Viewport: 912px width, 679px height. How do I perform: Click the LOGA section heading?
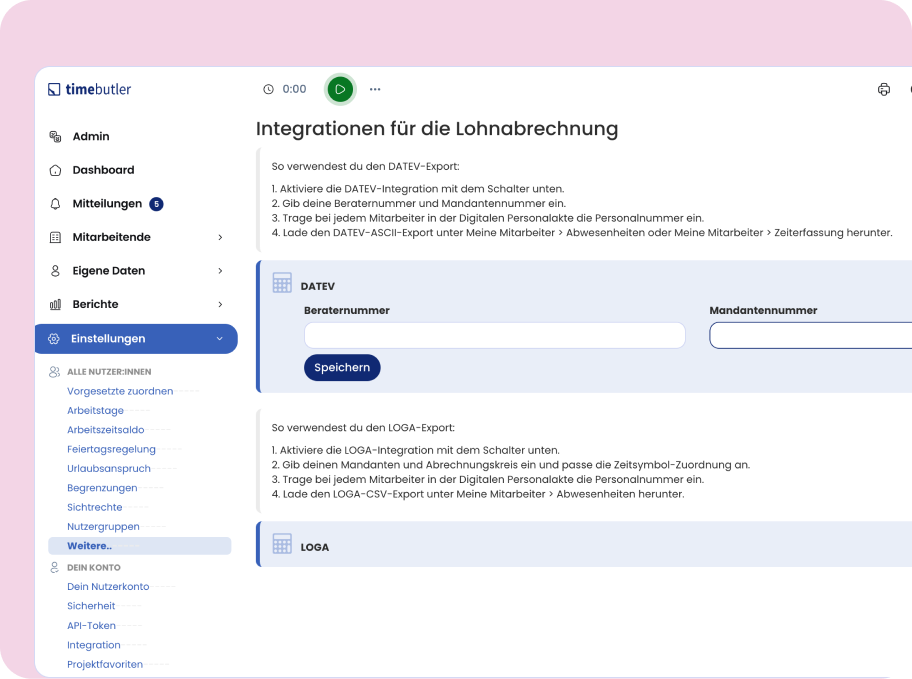click(315, 548)
